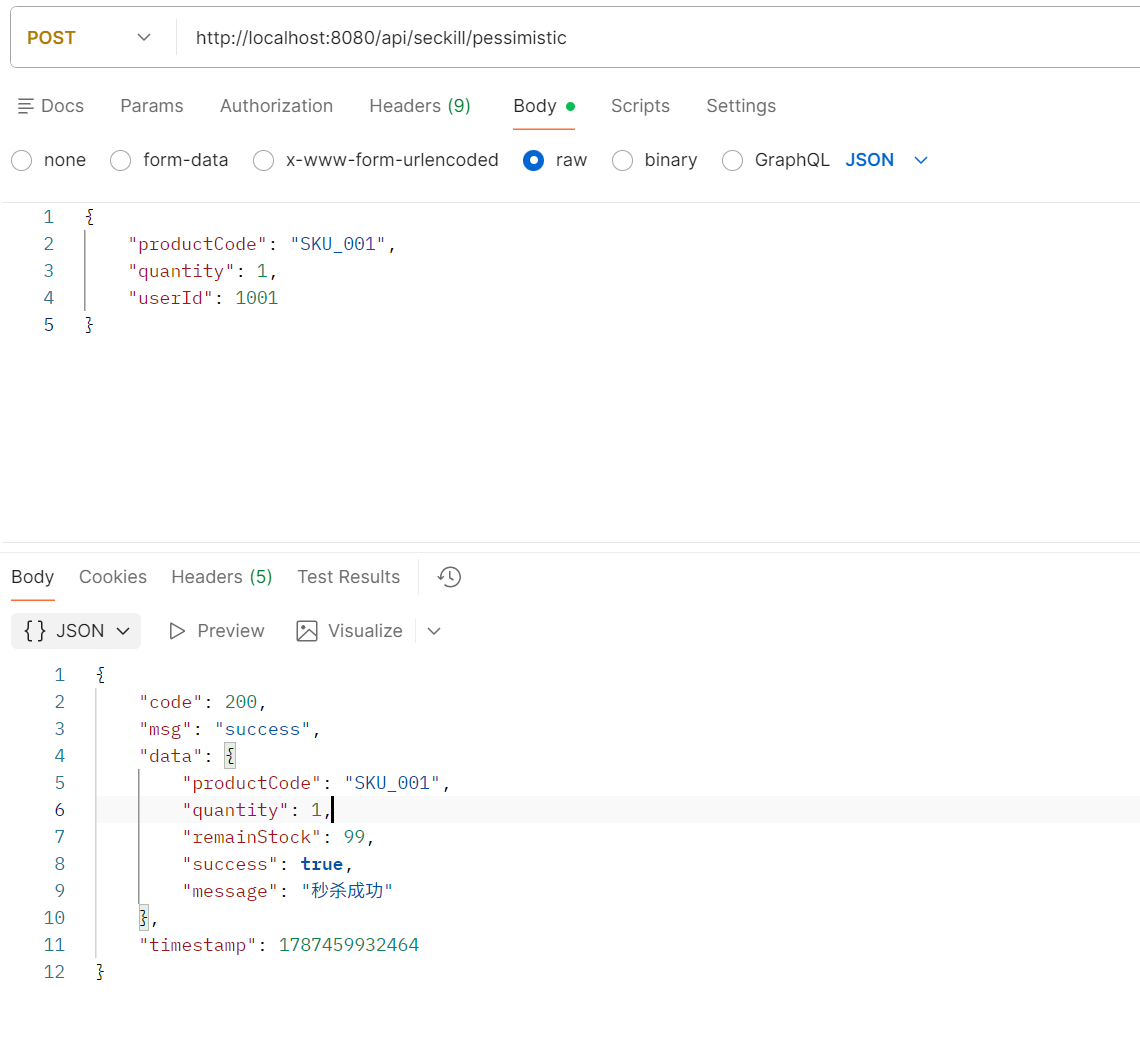Screen dimensions: 1140x1043
Task: Click the "remainStock": 99 line
Action: point(278,837)
